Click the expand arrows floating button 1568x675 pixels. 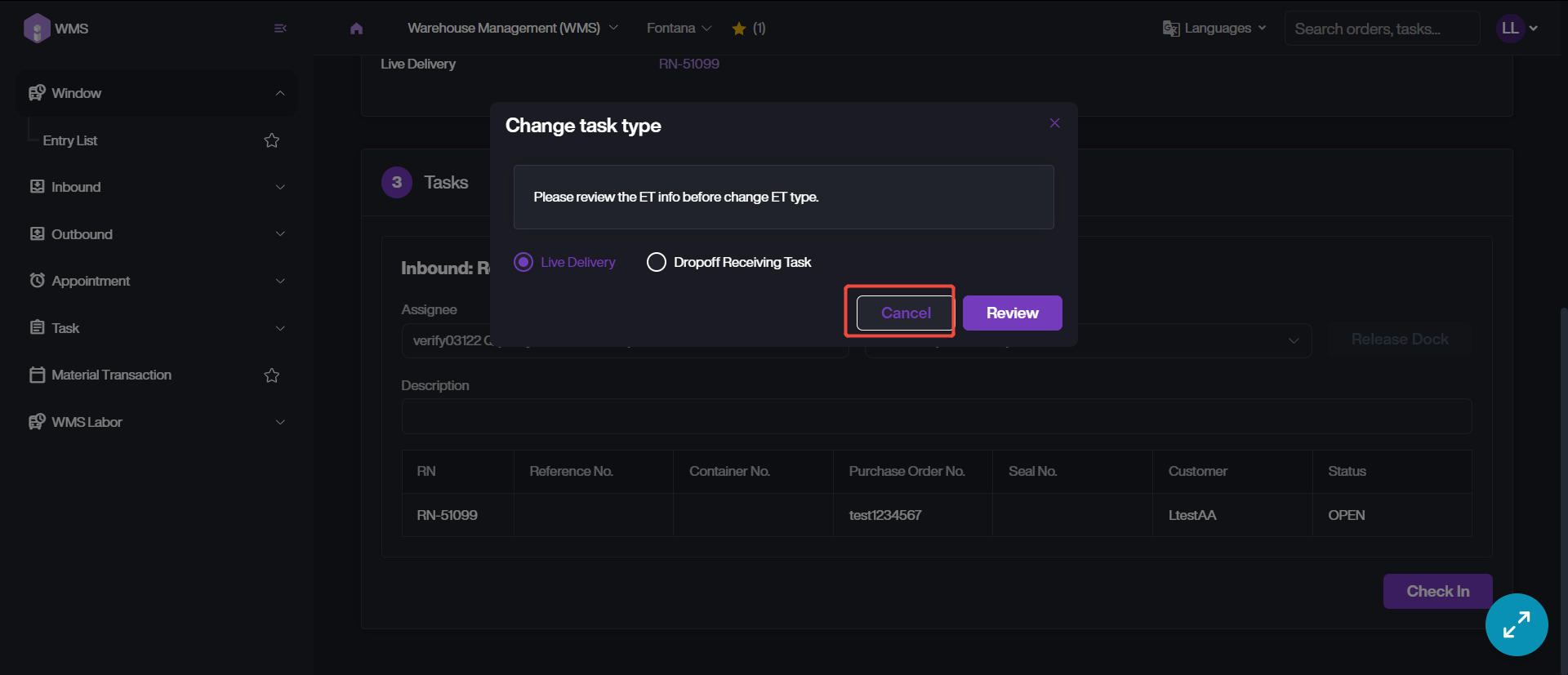pos(1517,624)
